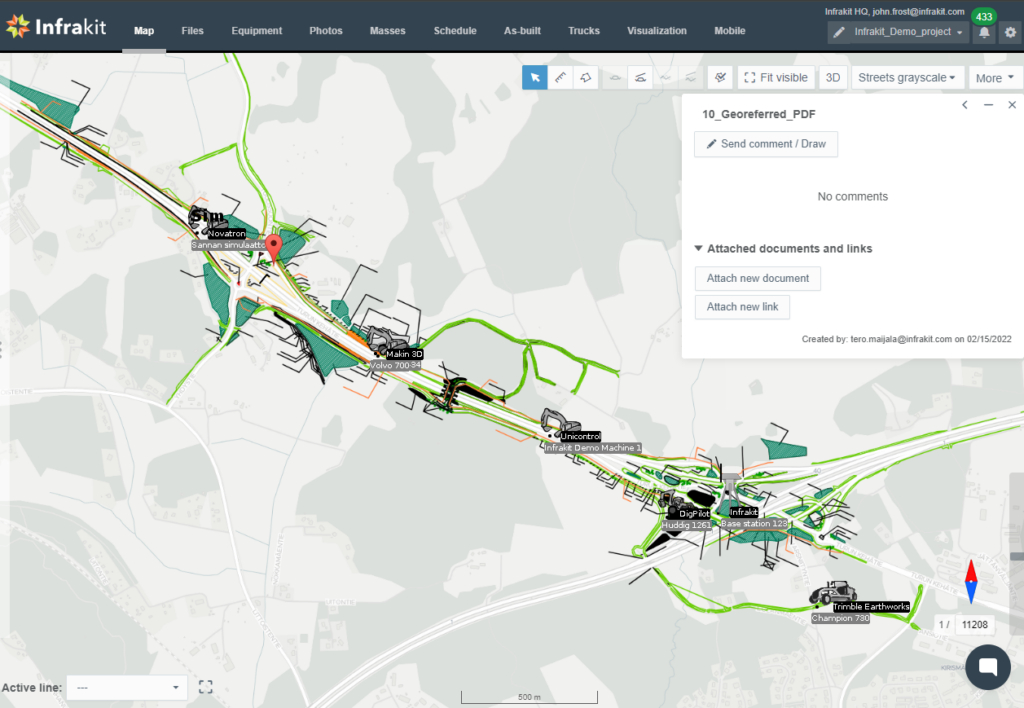Click the fullscreen icon beside Active line
This screenshot has height=708, width=1024.
pos(206,687)
